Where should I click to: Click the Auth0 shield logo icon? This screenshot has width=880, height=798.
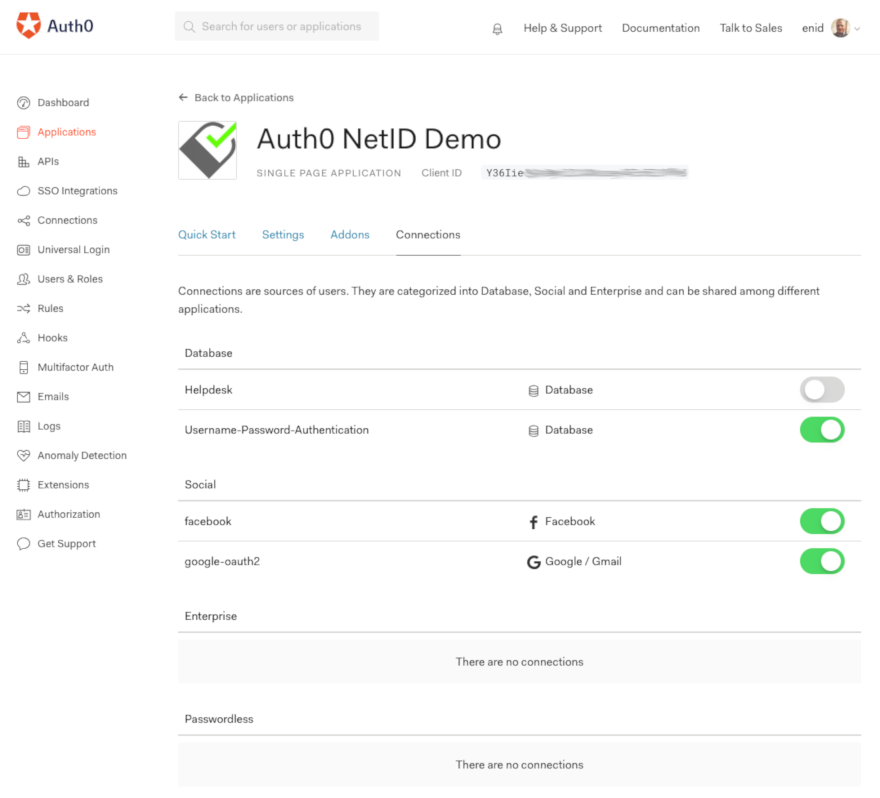28,25
